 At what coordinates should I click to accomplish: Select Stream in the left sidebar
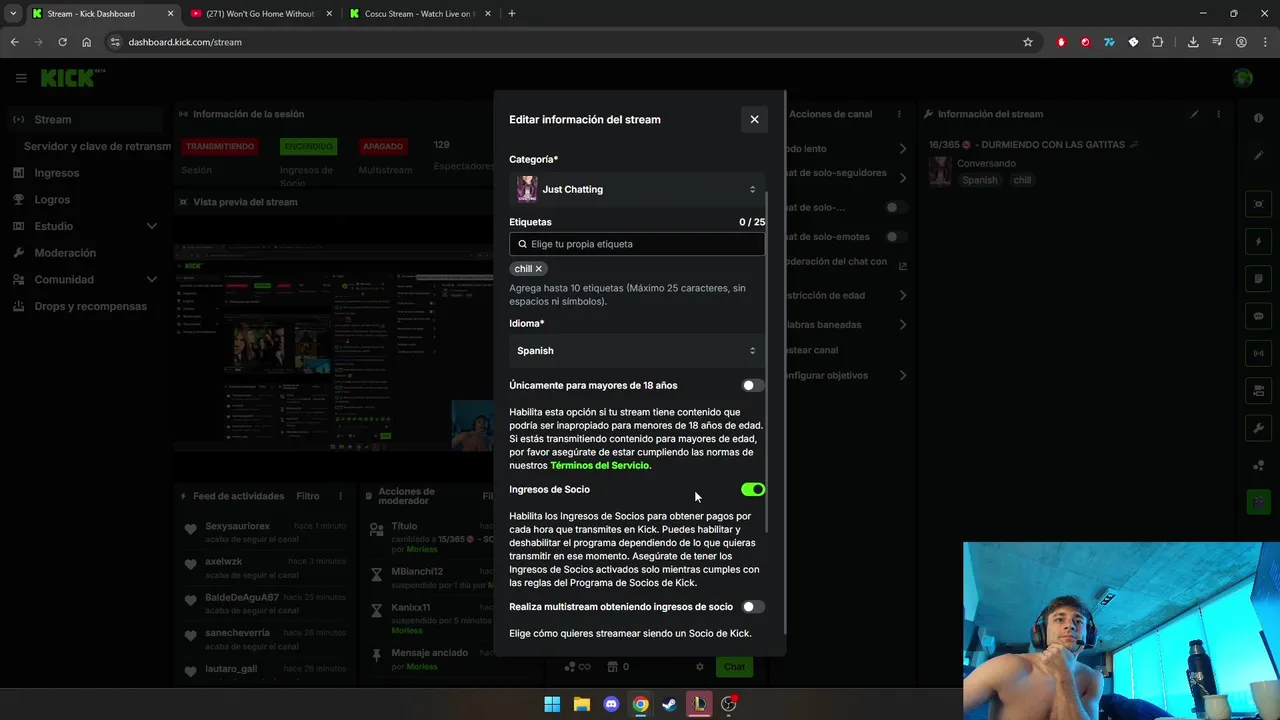point(86,119)
